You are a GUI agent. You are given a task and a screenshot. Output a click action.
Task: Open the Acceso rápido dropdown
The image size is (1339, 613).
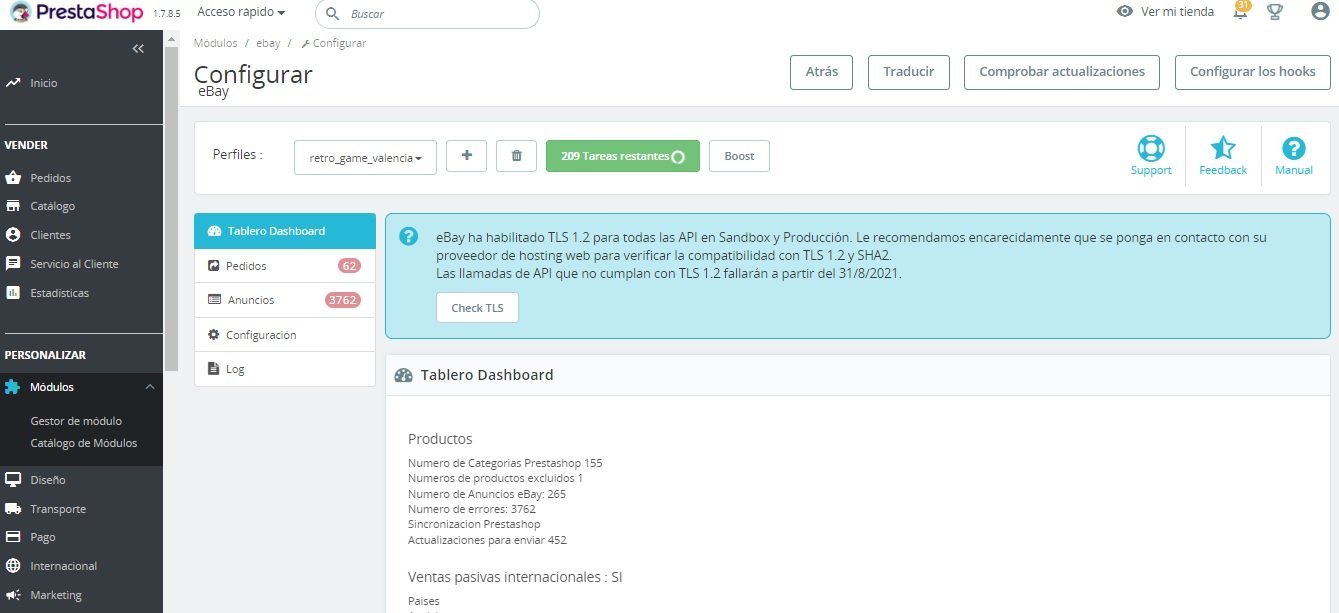coord(241,12)
